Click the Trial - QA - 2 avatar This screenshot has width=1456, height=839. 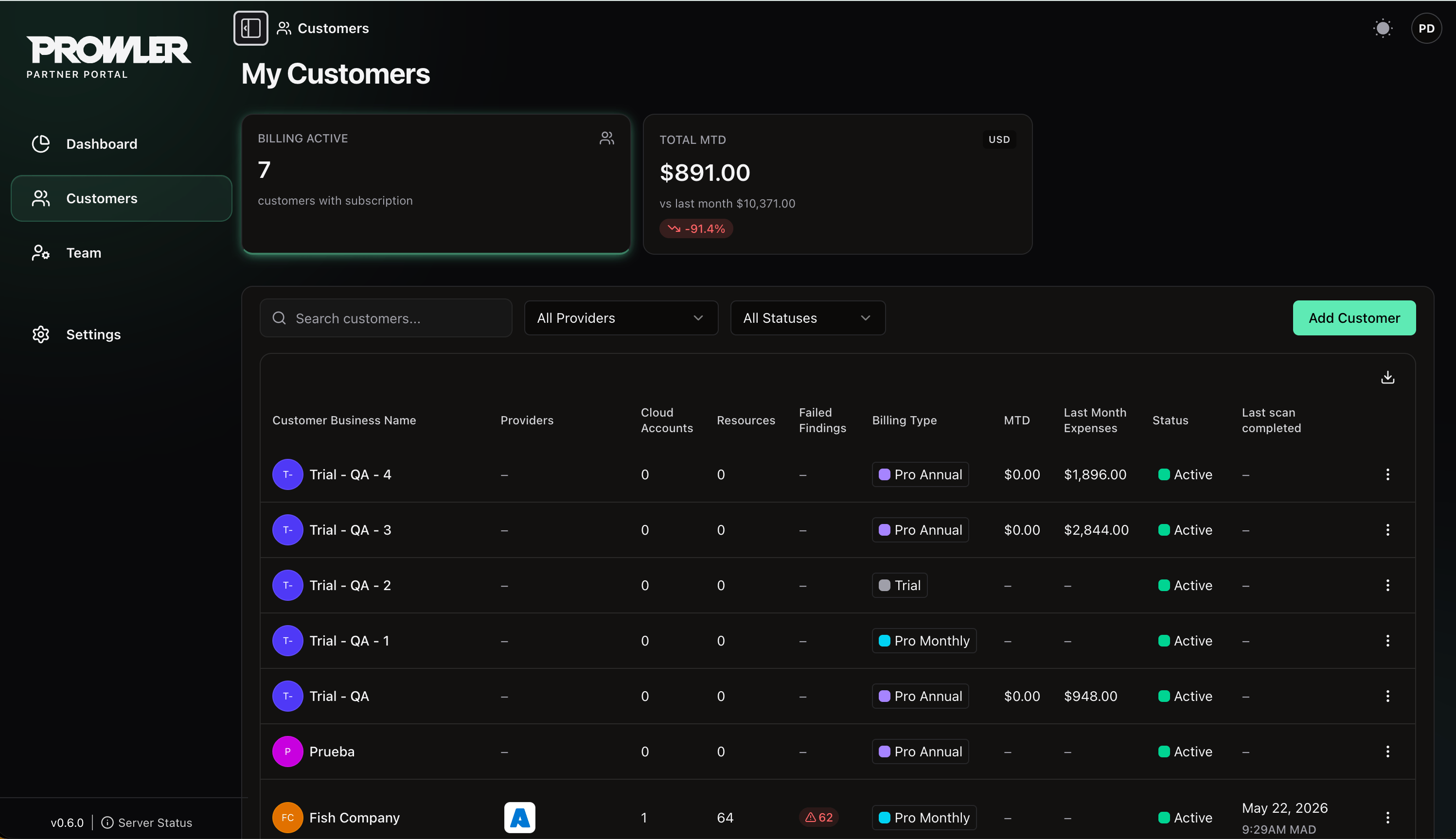point(287,585)
